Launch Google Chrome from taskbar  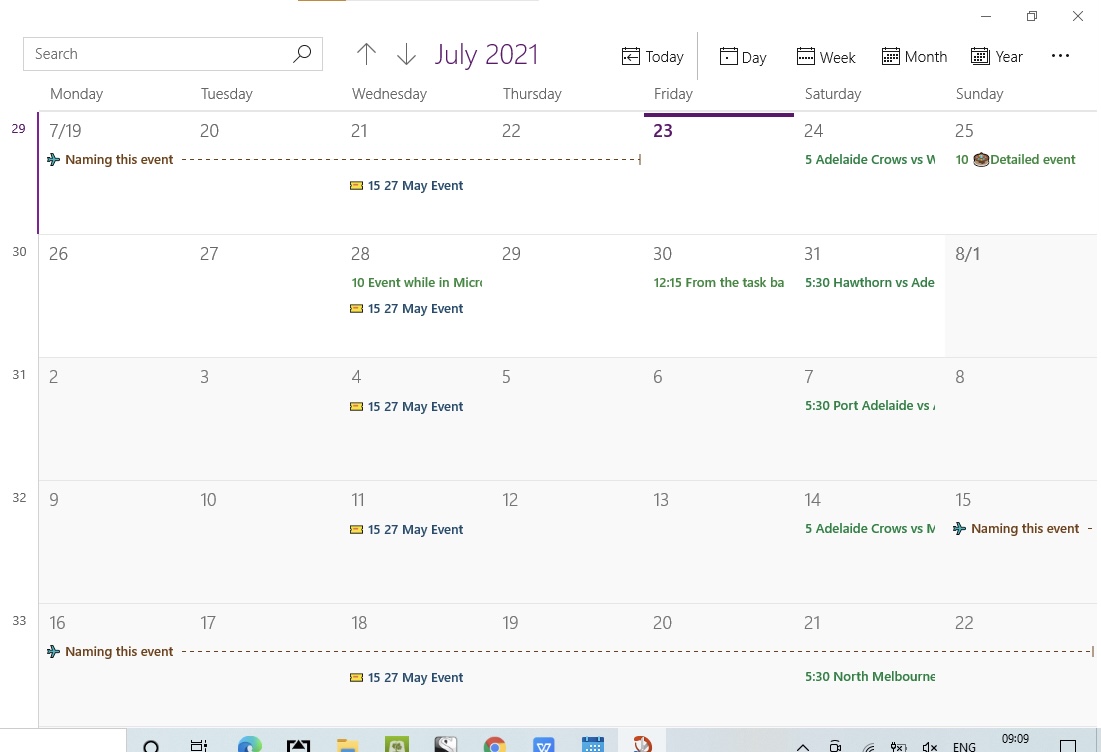coord(494,744)
